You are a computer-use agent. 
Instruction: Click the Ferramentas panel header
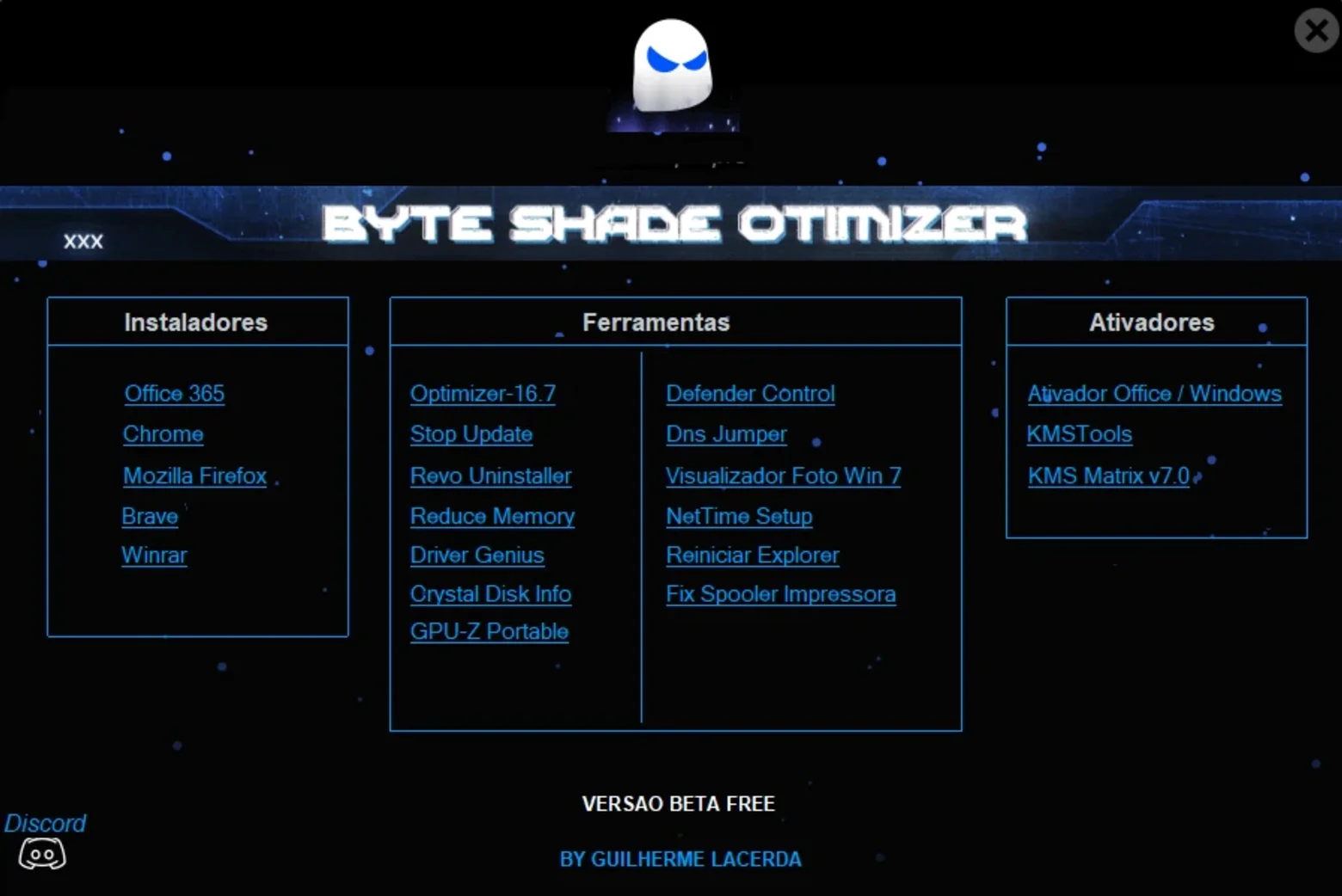(x=675, y=322)
